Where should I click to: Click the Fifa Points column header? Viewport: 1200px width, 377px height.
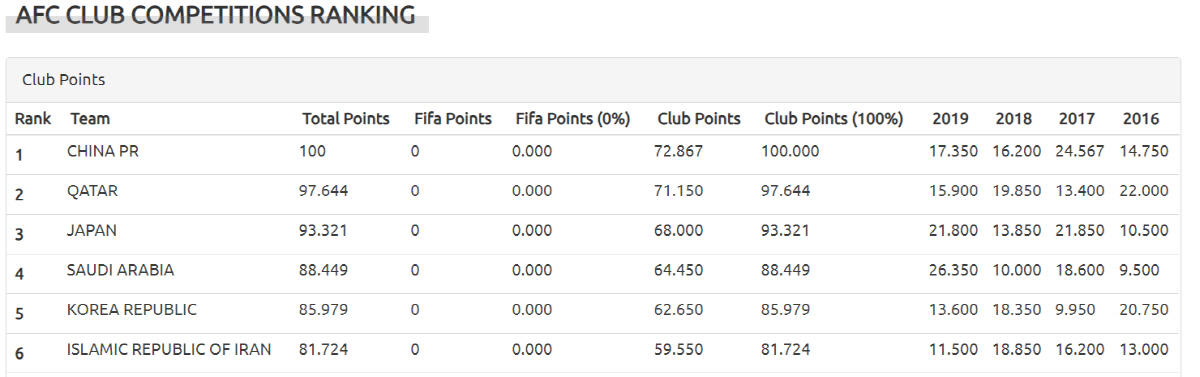(453, 119)
